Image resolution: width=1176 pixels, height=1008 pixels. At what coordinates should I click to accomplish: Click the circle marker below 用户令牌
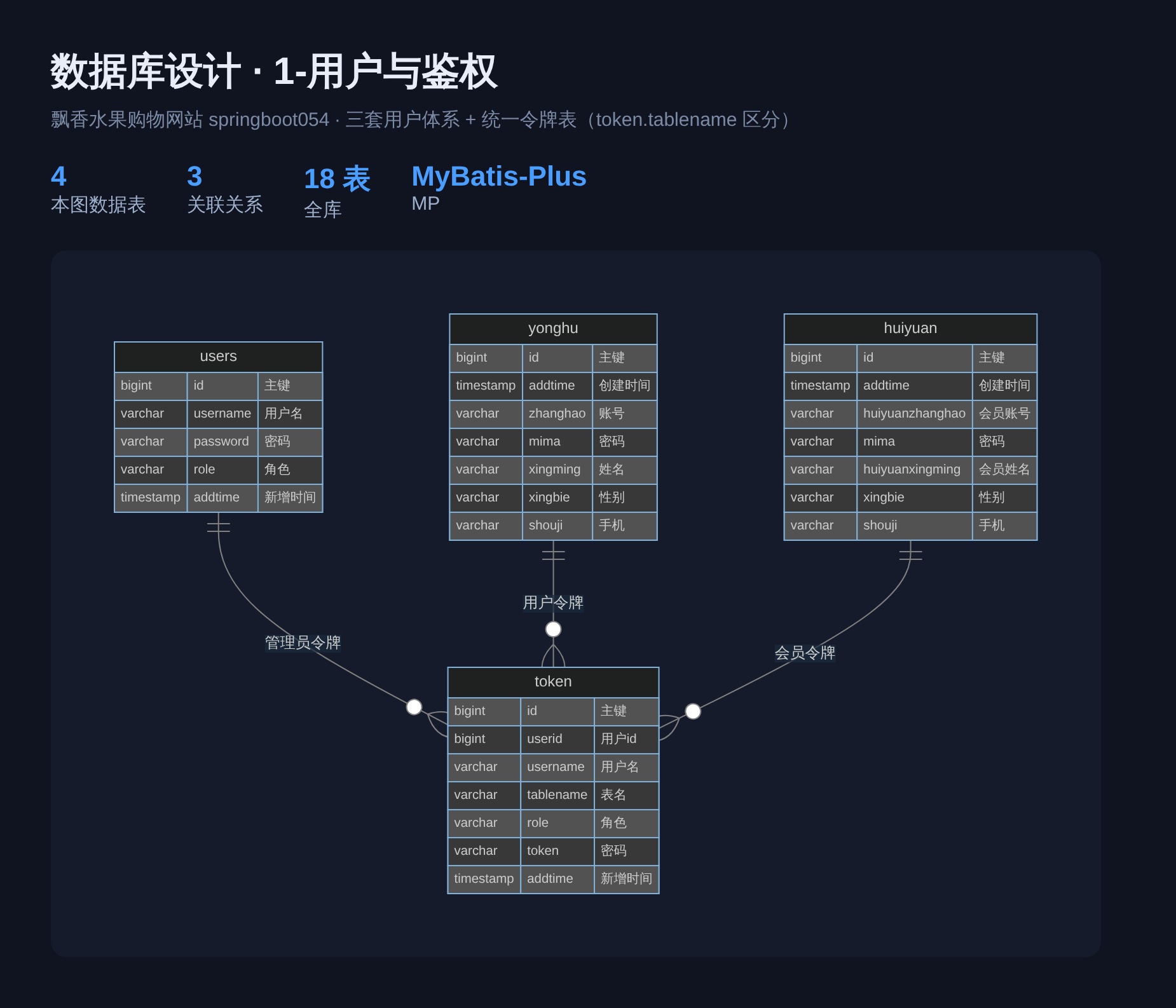click(x=553, y=629)
